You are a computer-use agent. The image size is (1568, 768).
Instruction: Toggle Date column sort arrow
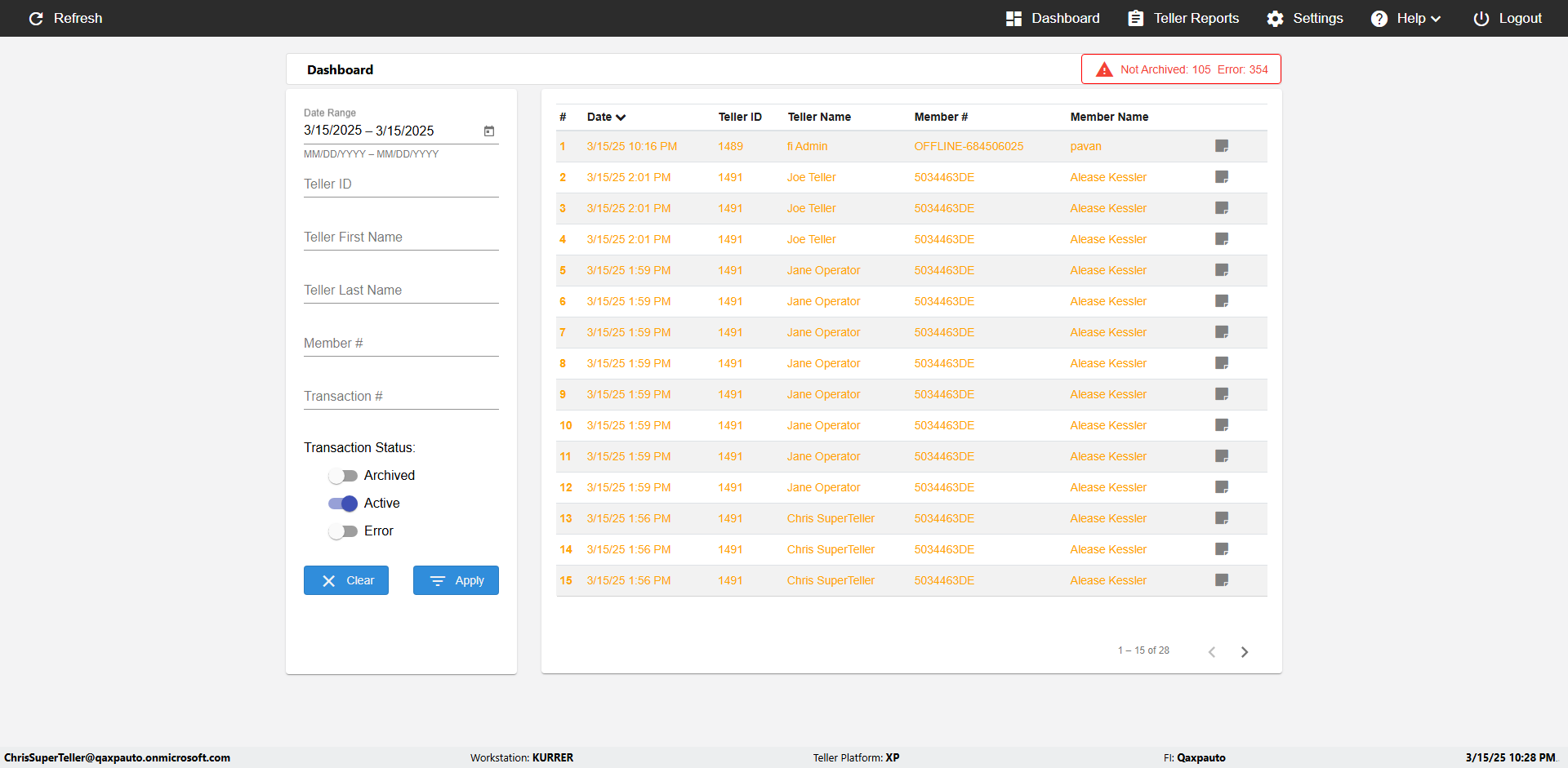pos(621,118)
